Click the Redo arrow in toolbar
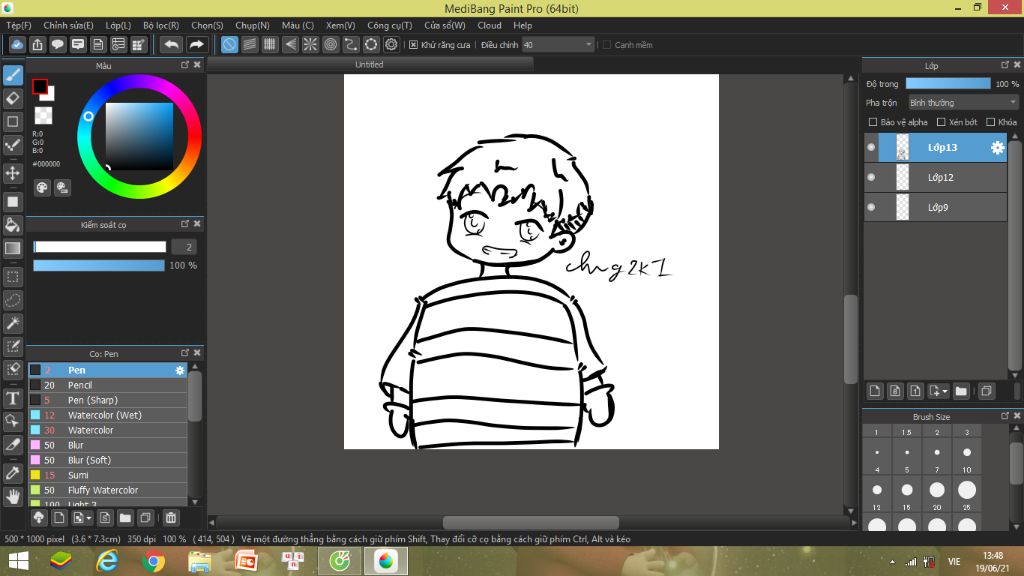The image size is (1024, 576). tap(196, 44)
